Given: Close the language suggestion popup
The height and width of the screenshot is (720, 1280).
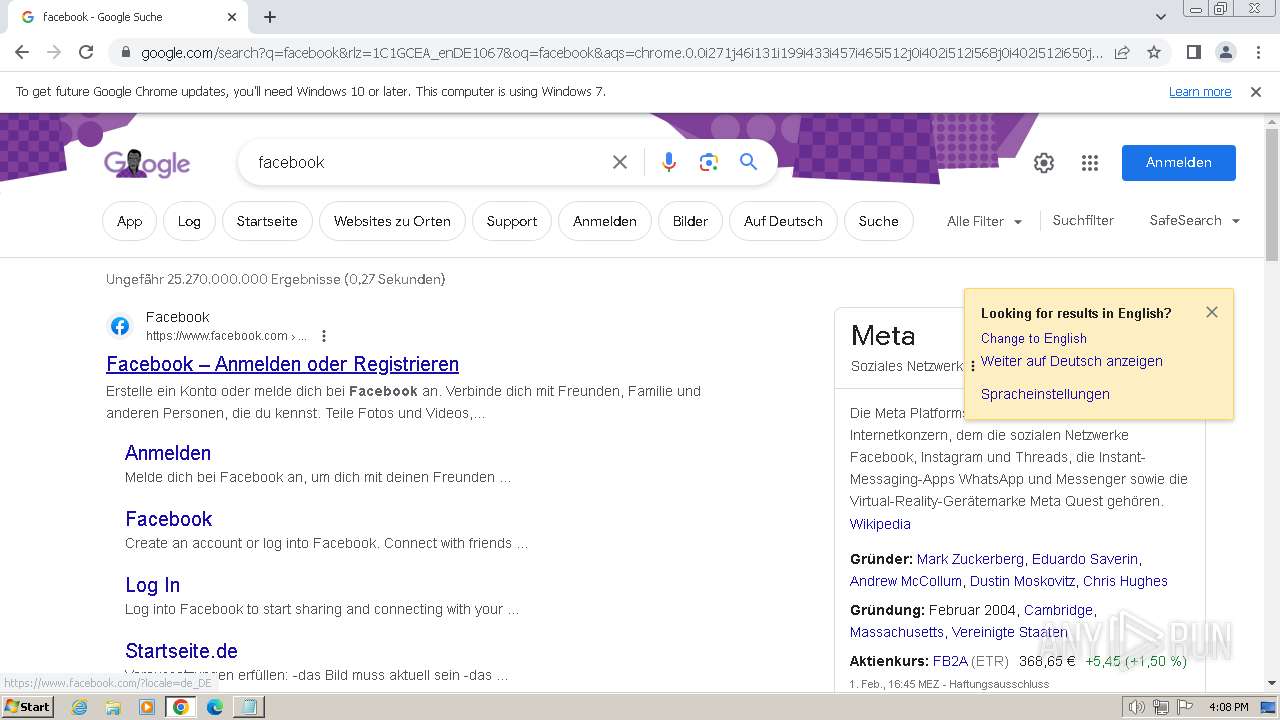Looking at the screenshot, I should tap(1212, 312).
